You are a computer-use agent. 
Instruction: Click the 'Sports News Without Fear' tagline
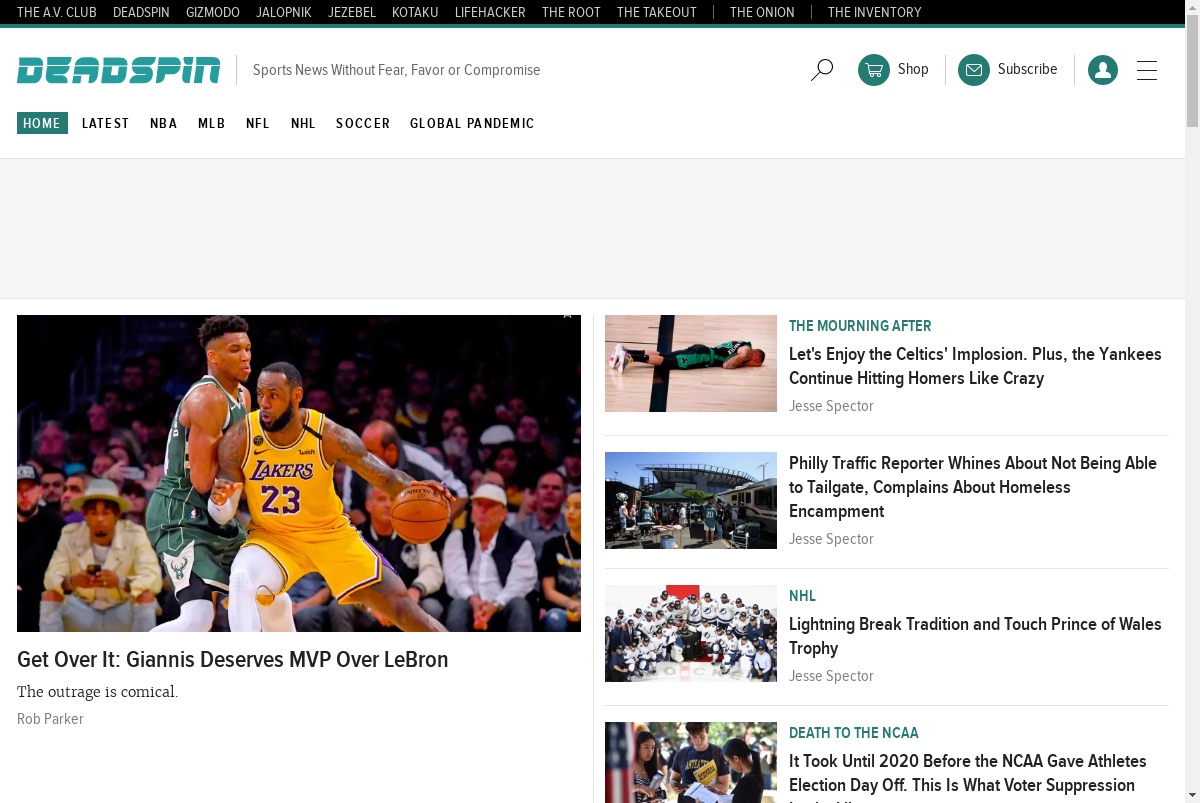pos(396,70)
